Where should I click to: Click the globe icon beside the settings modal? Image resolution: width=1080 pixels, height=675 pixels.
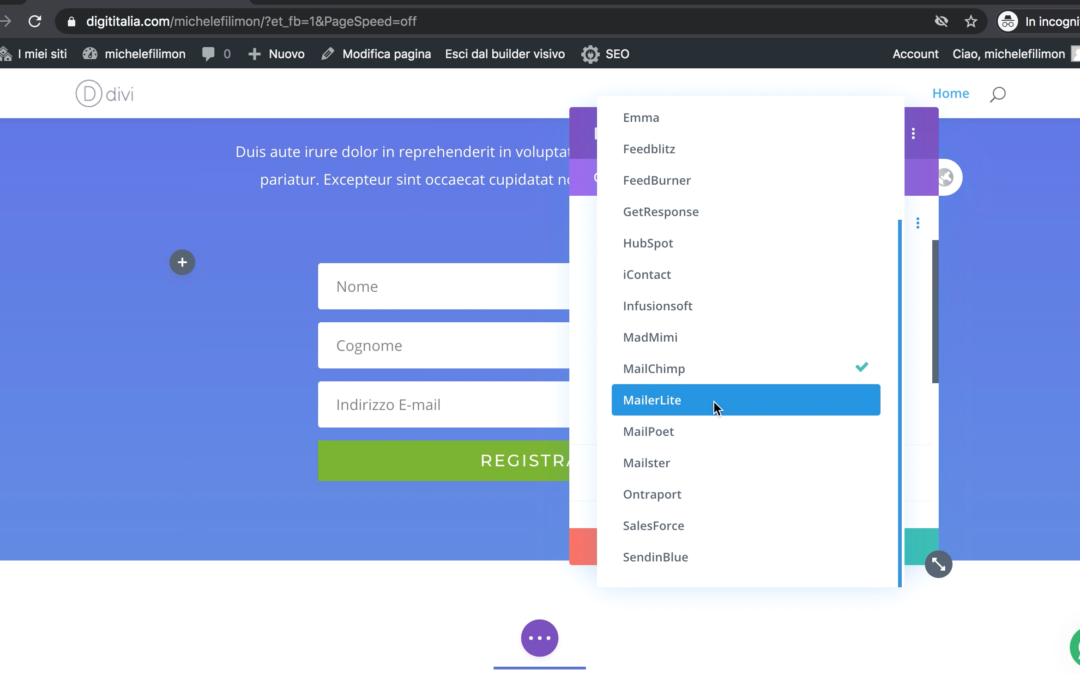[x=948, y=178]
